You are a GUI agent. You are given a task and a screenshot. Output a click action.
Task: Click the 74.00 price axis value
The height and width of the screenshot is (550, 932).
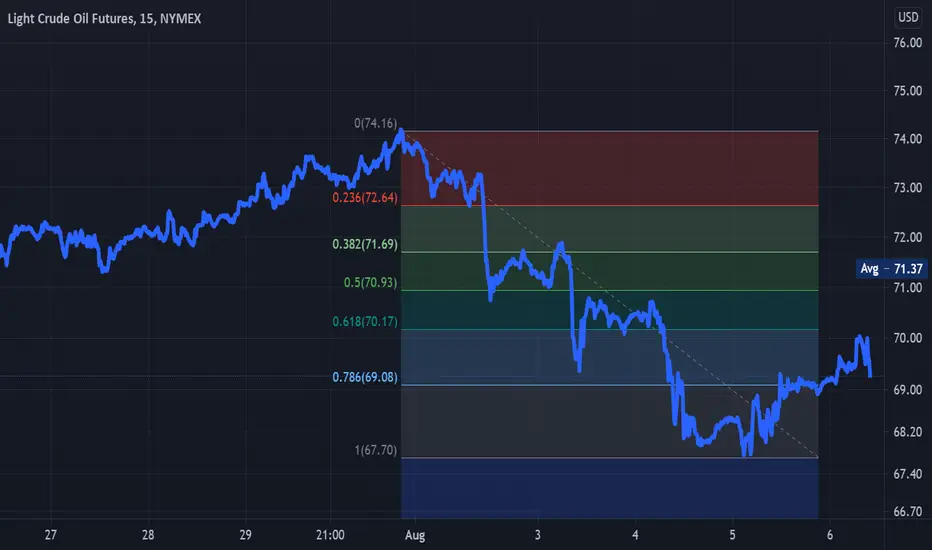coord(908,139)
